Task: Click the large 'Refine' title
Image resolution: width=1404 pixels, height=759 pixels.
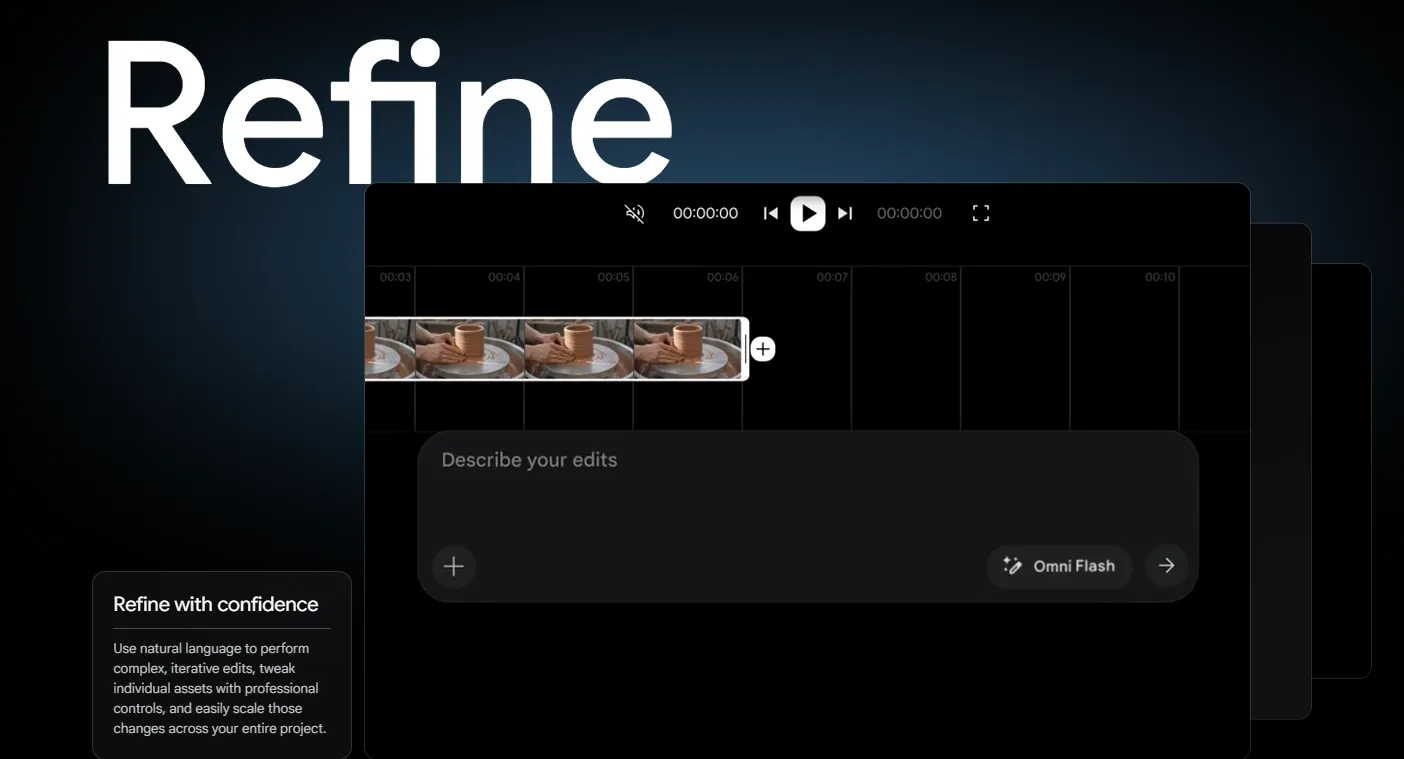Action: 388,111
